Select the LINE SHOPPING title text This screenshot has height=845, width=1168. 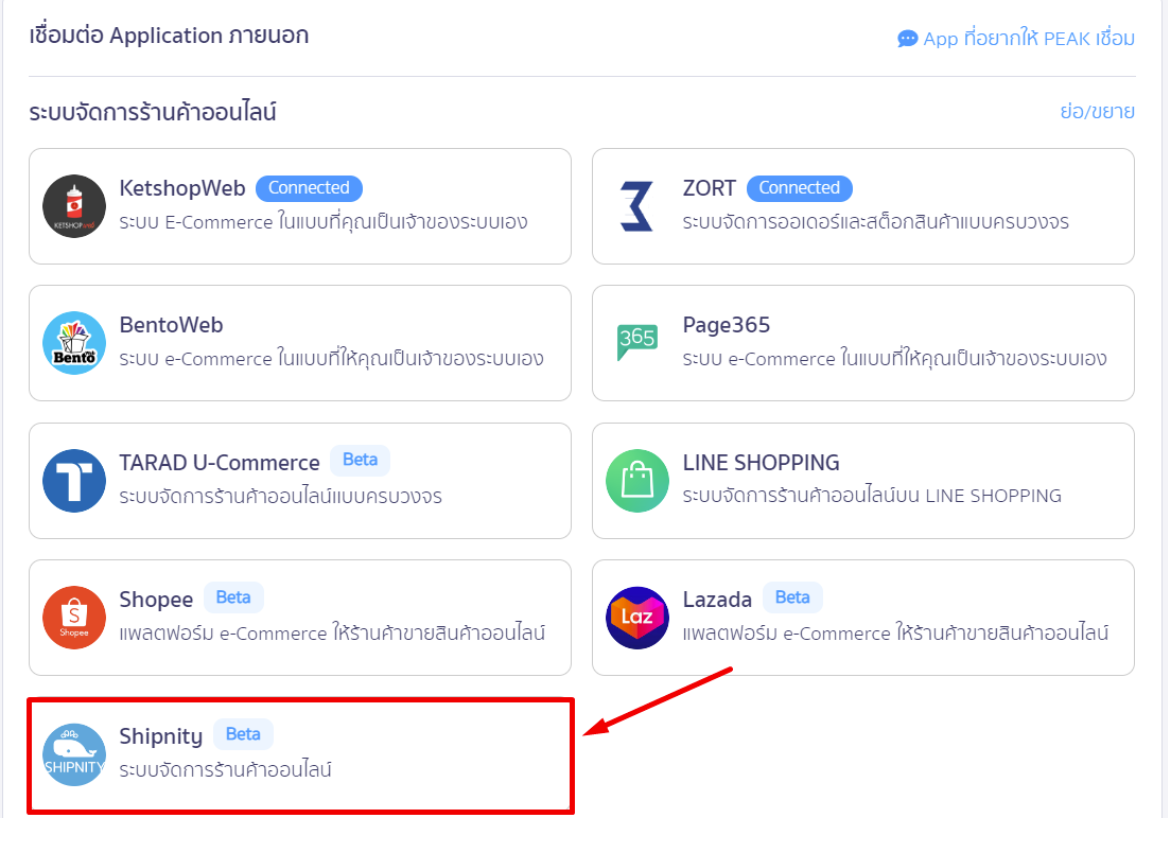click(761, 463)
